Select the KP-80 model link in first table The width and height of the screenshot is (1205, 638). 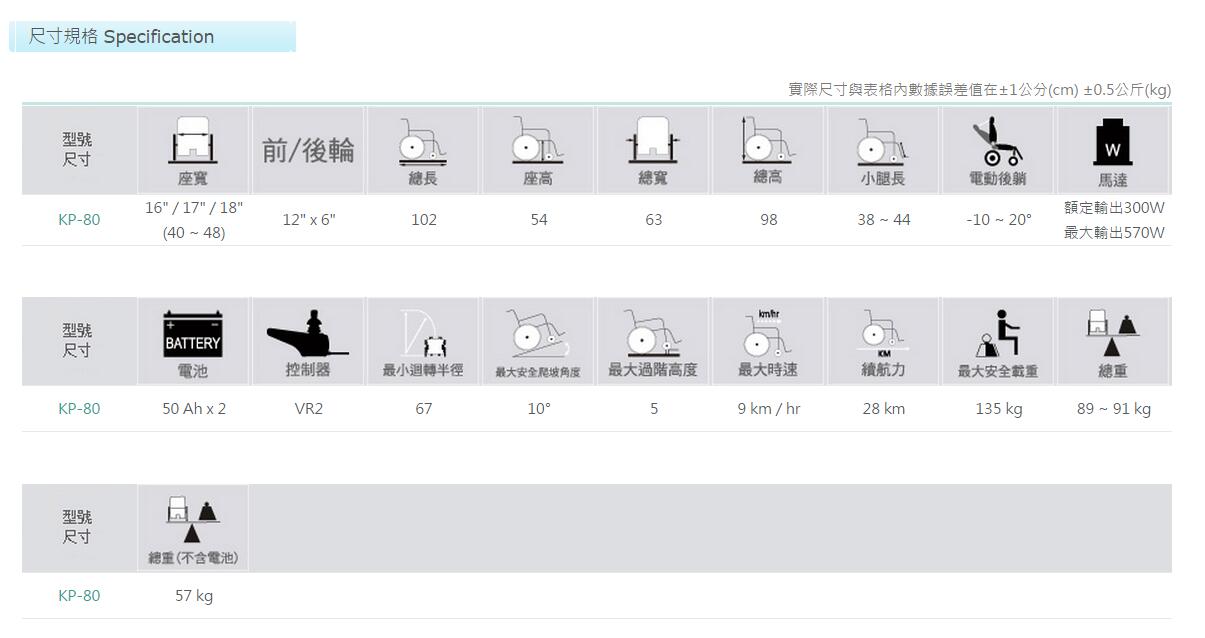78,219
